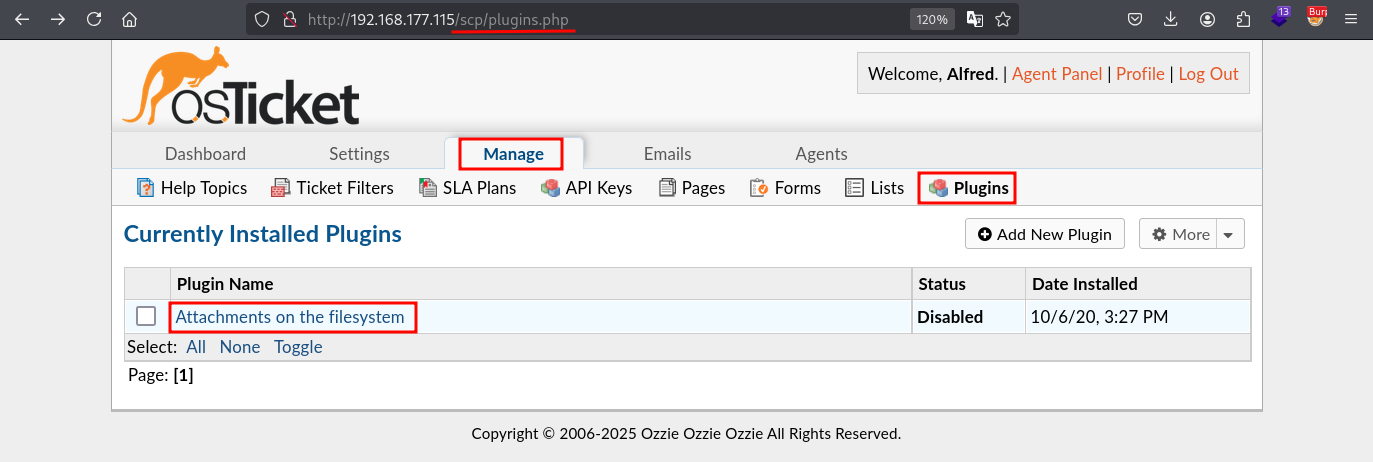Click the Burp extension icon
This screenshot has height=462, width=1373.
point(1317,17)
